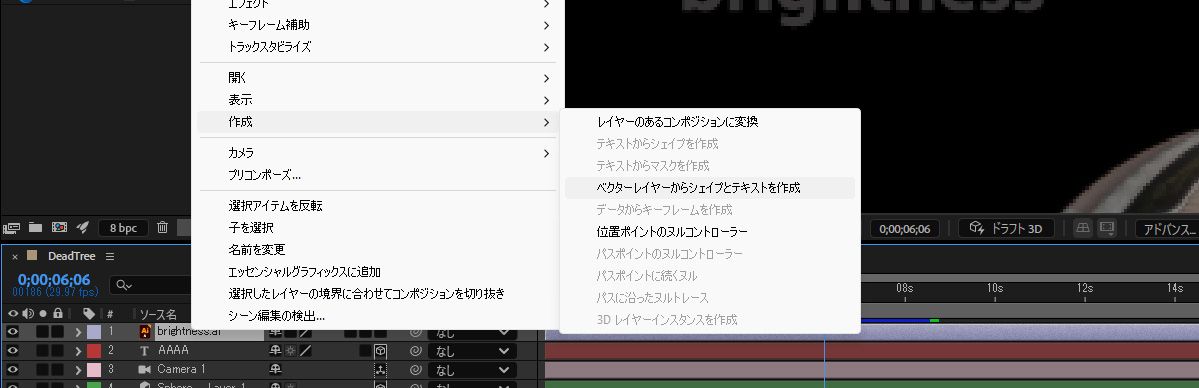Open parent dropdown なし for Camera 1
Viewport: 1199px width, 388px height.
click(472, 370)
